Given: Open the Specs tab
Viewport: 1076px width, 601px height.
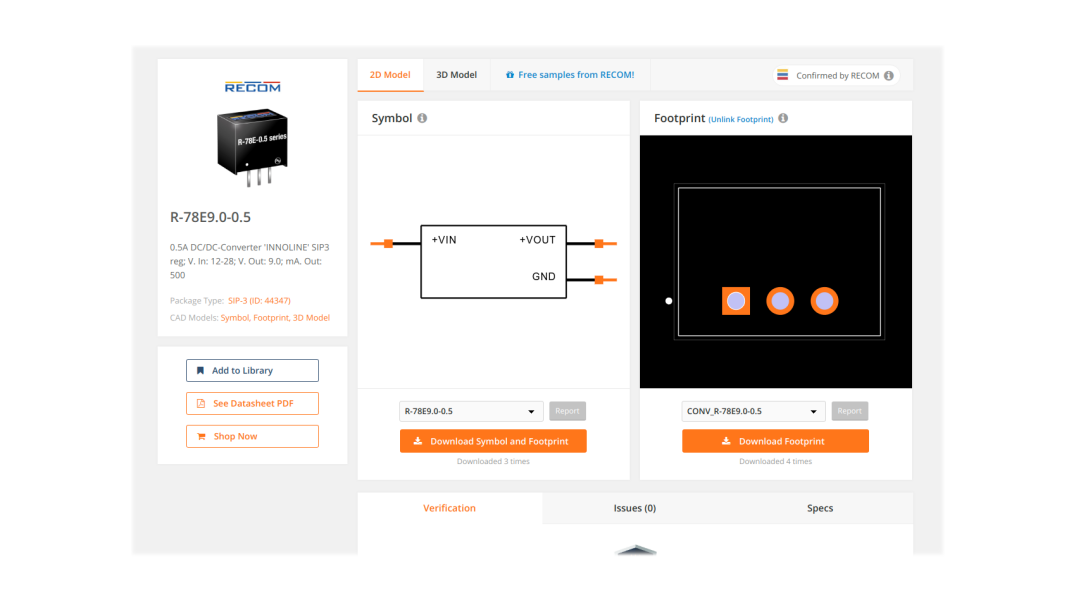Looking at the screenshot, I should point(820,508).
